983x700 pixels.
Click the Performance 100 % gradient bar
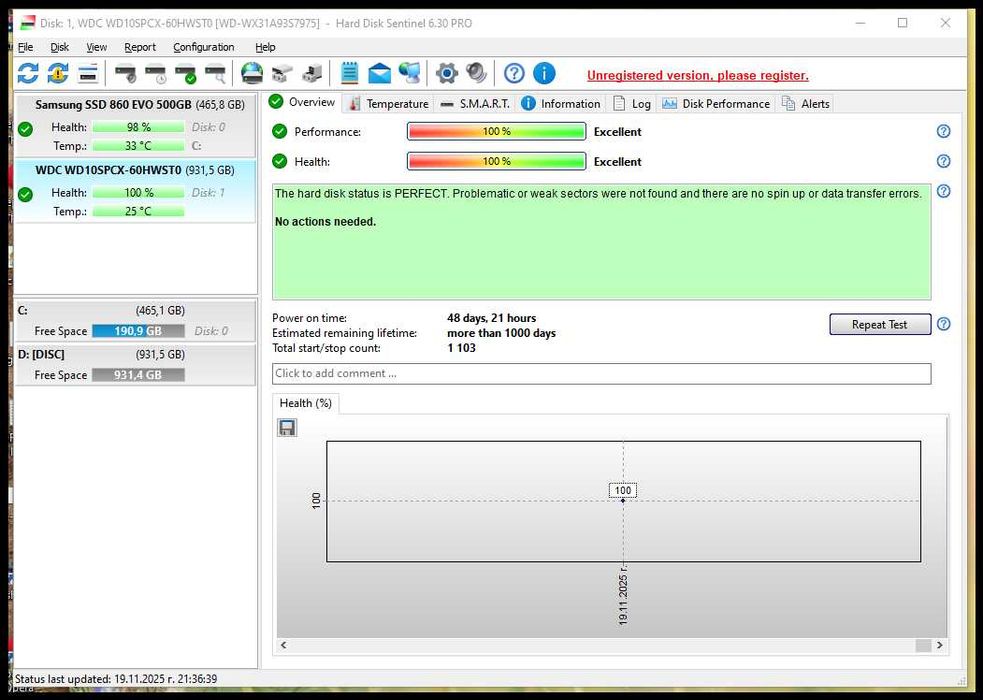[496, 132]
